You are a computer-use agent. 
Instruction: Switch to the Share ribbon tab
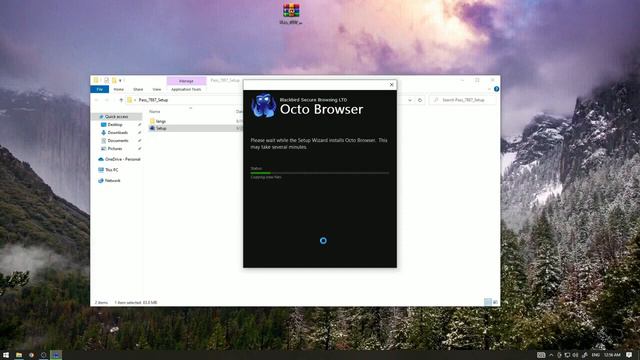pos(138,89)
